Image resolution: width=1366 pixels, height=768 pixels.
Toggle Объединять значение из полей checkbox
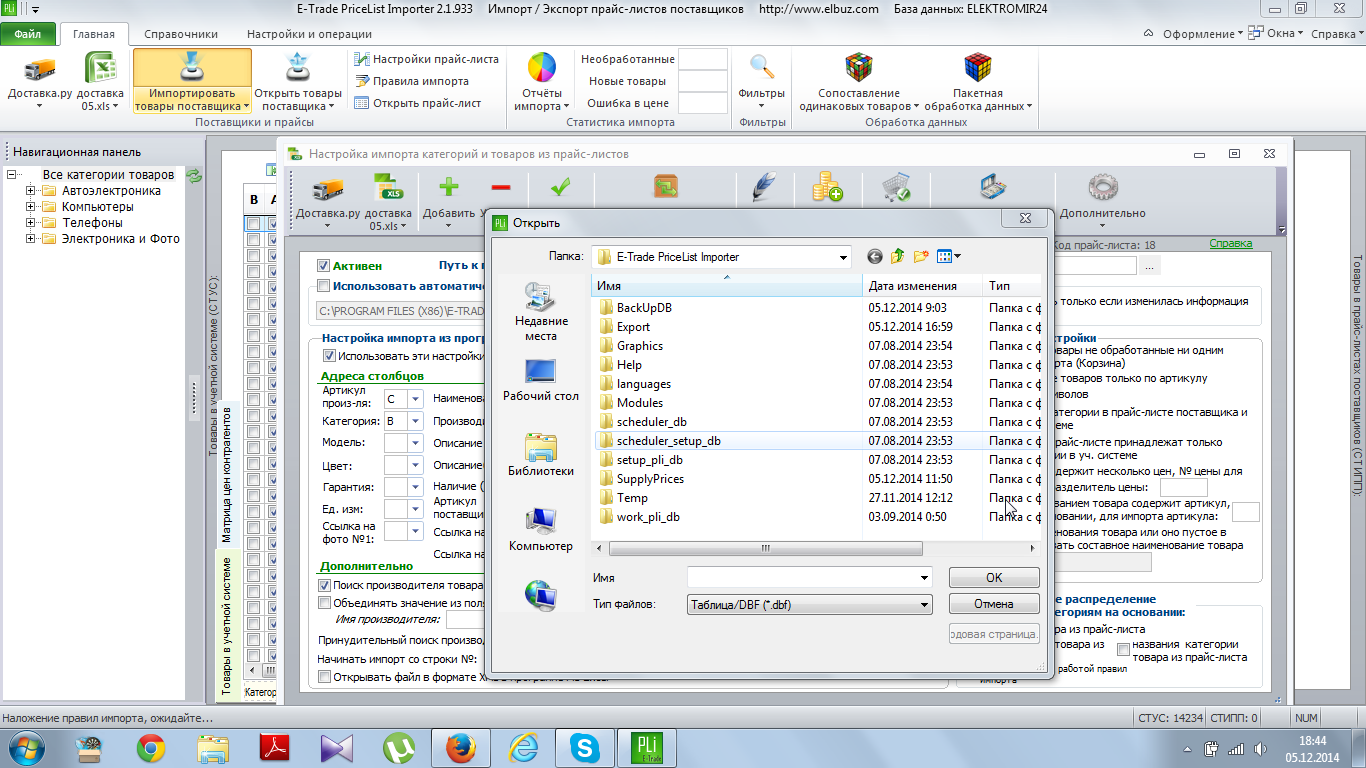point(324,603)
